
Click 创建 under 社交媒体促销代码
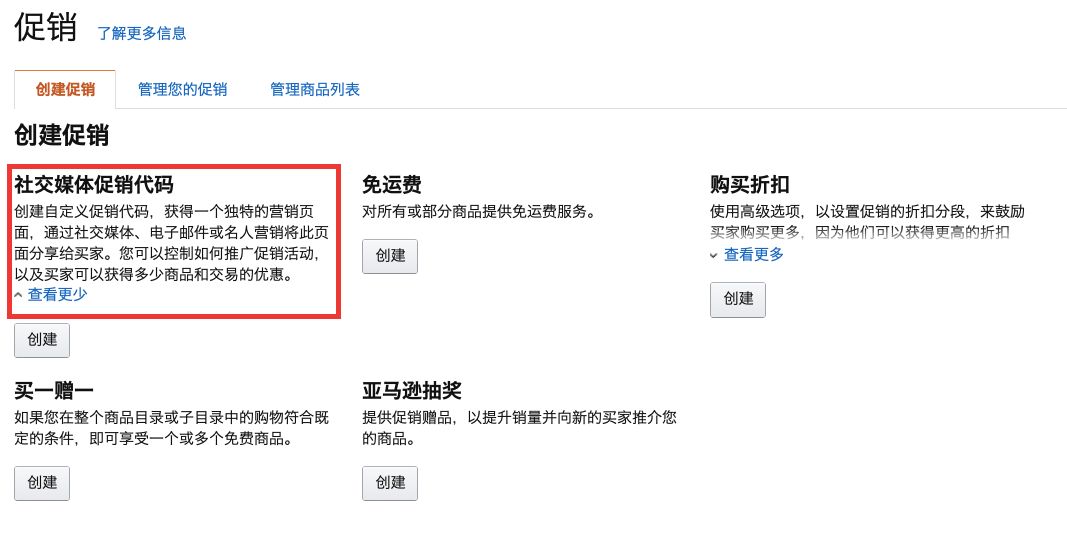42,340
